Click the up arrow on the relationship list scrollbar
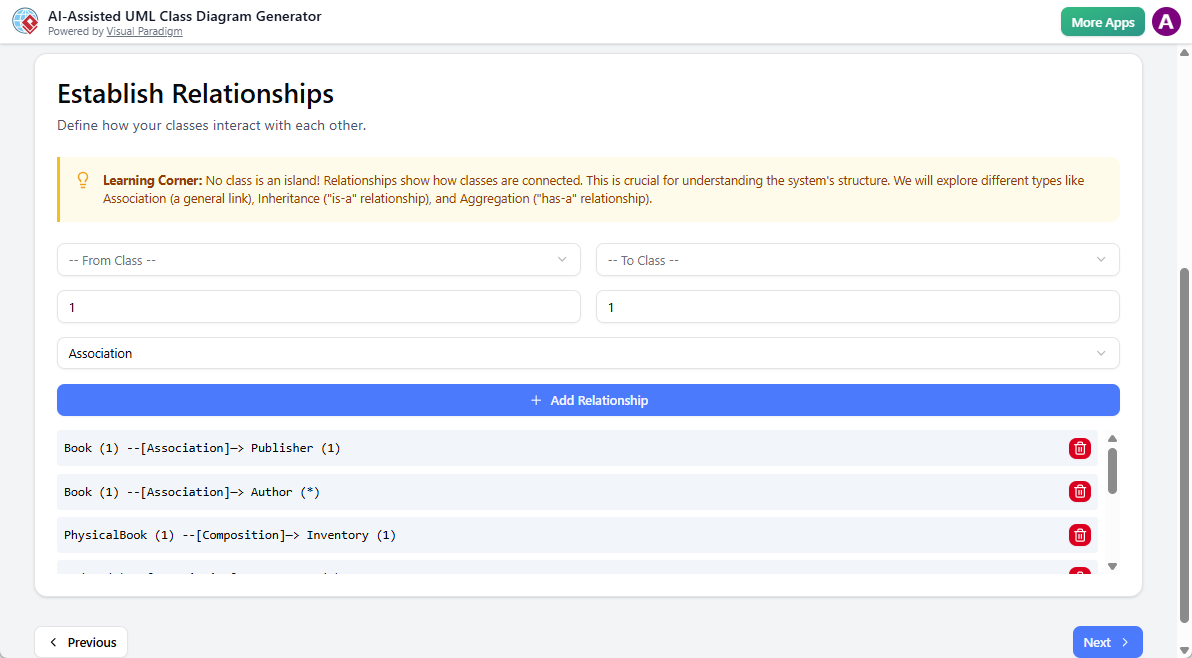This screenshot has width=1192, height=658. 1112,437
